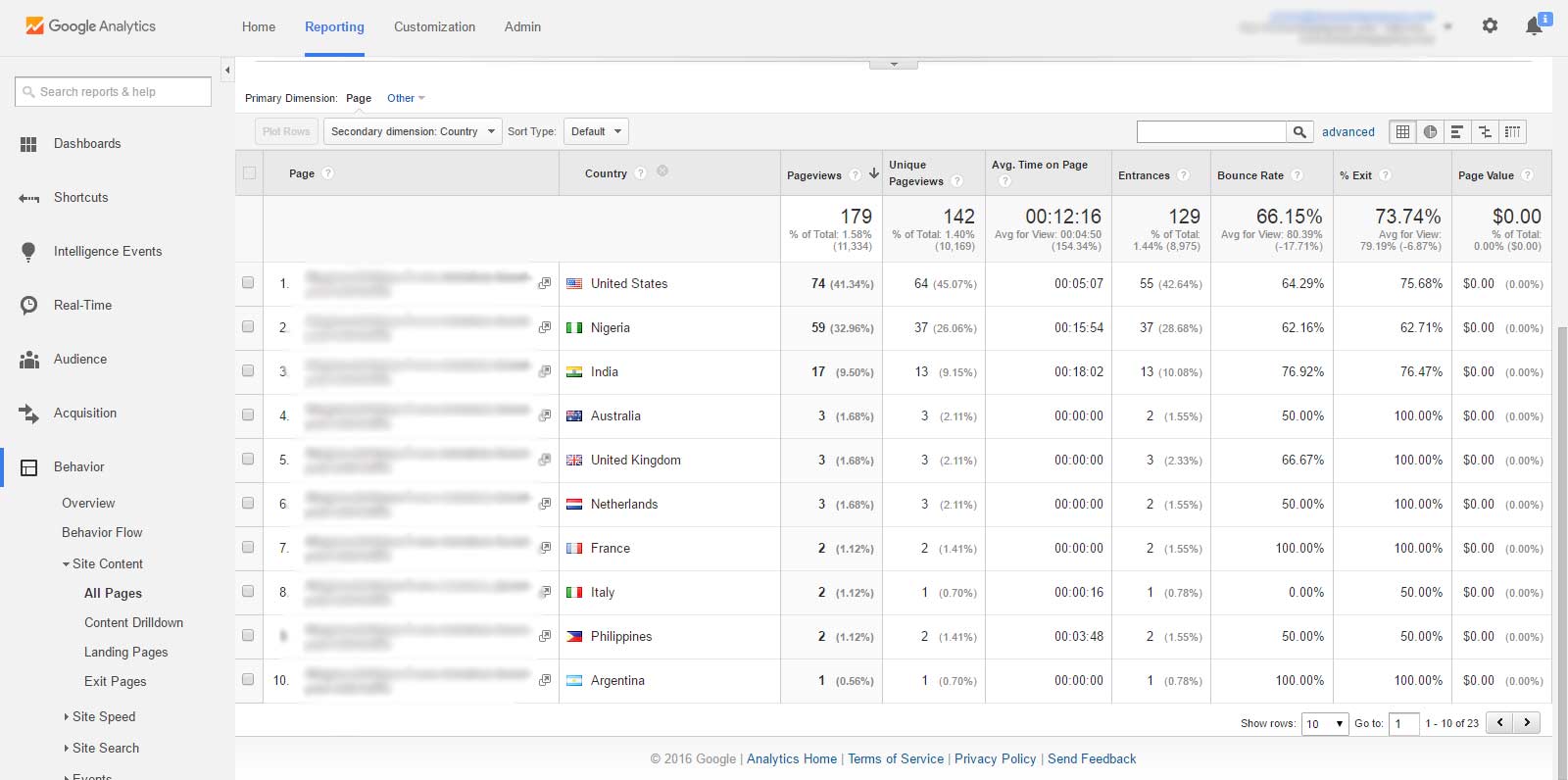The width and height of the screenshot is (1568, 780).
Task: Open Landing Pages report
Action: coord(126,652)
